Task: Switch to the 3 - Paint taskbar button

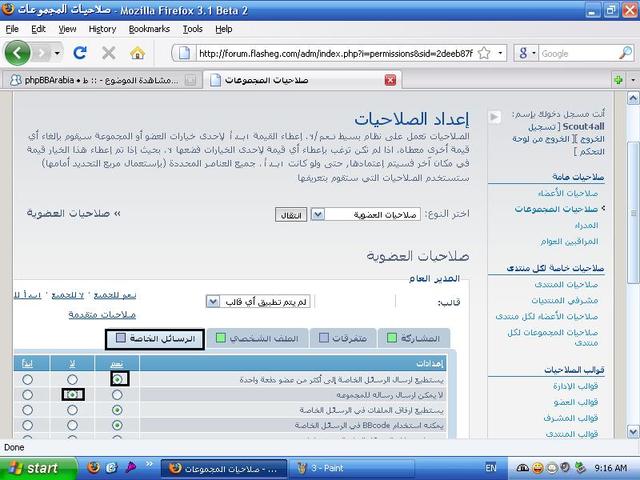Action: tap(351, 468)
